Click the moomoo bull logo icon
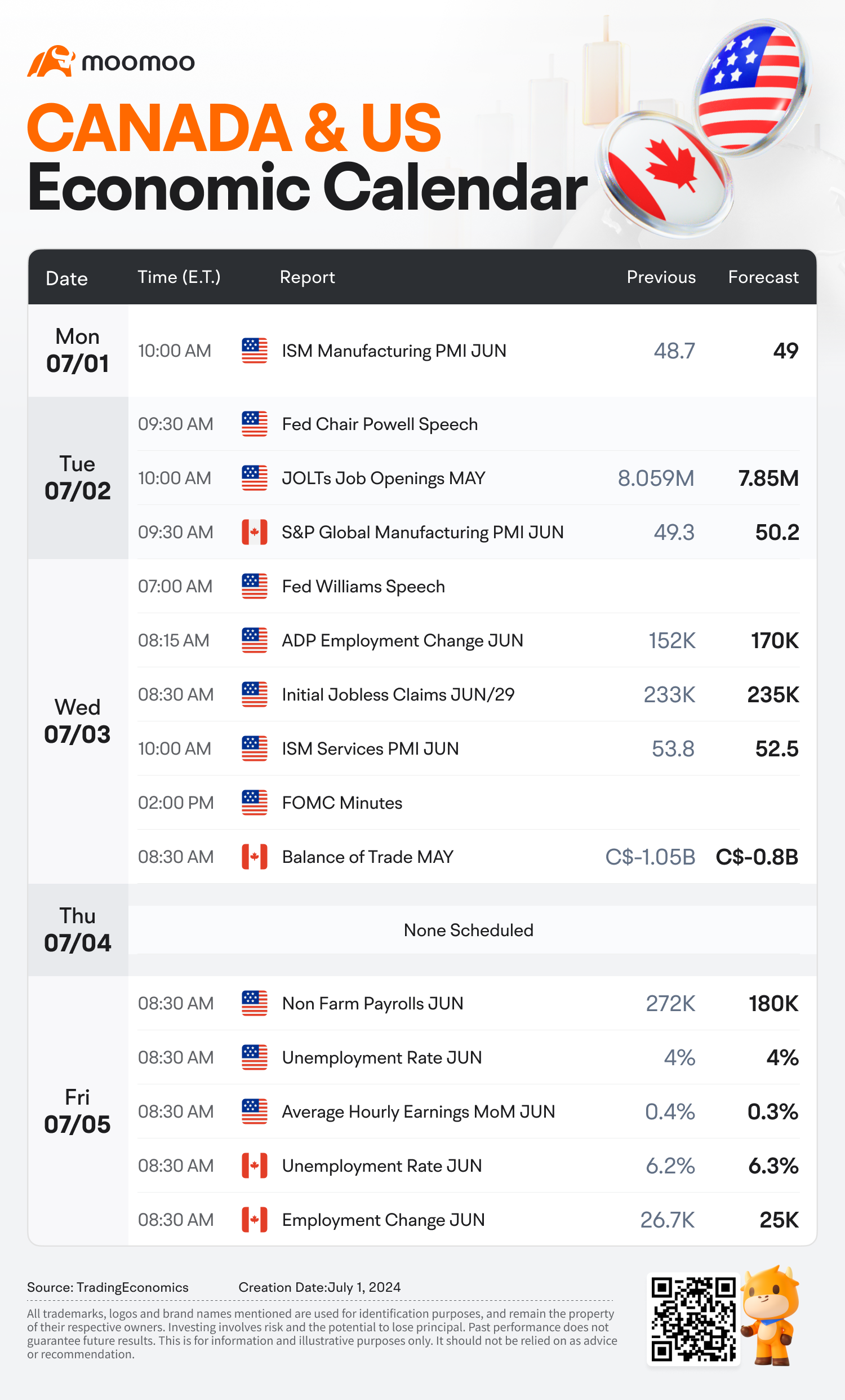The image size is (845, 1400). pyautogui.click(x=51, y=61)
